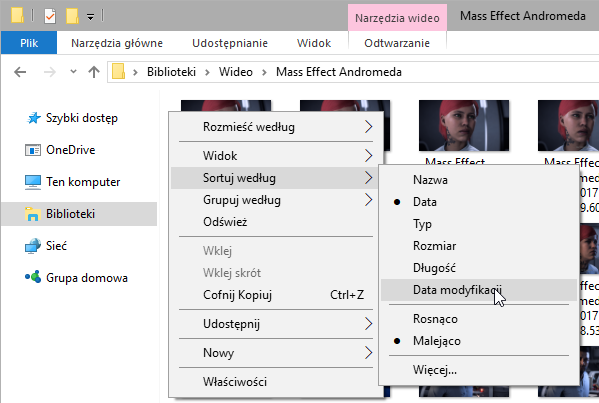Click the OneDrive icon in navigation pane
This screenshot has width=599, height=403.
coord(33,150)
